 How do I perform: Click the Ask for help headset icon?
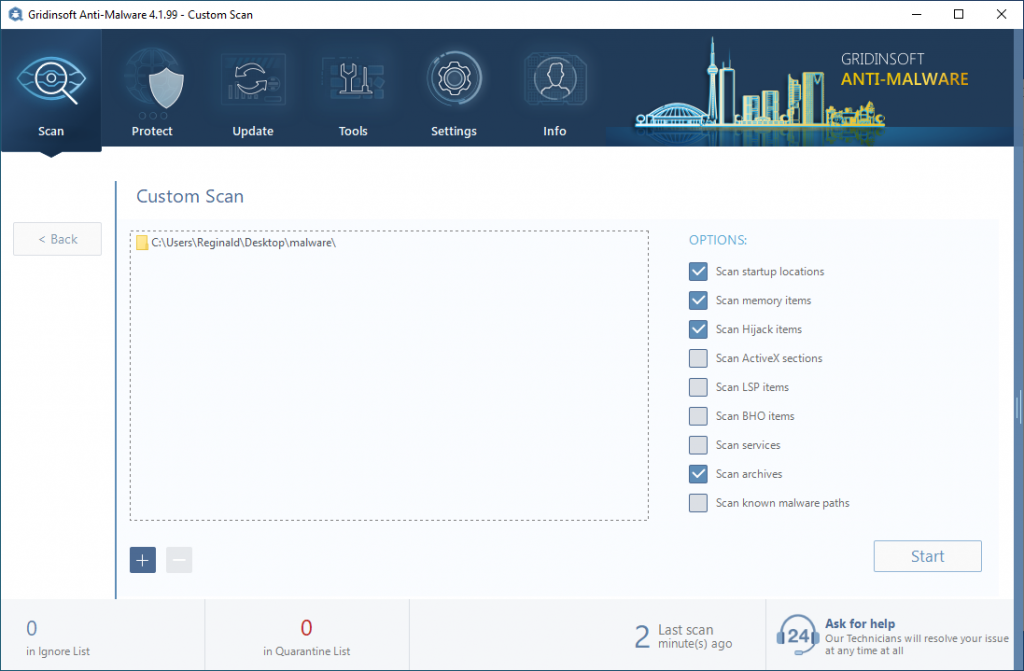point(797,634)
